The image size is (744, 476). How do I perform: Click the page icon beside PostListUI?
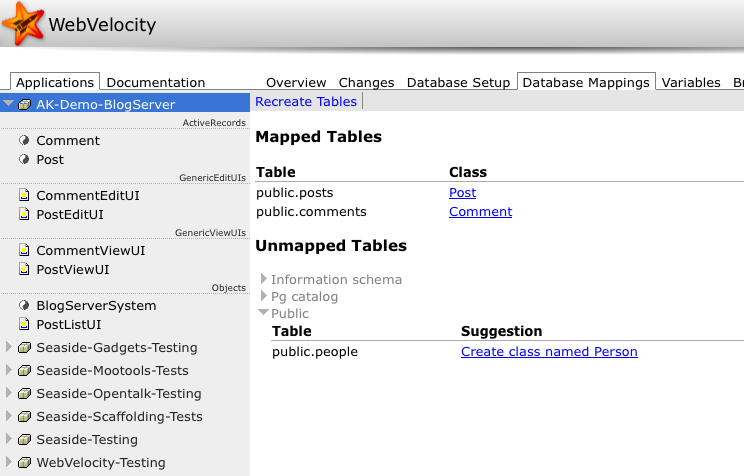click(24, 324)
